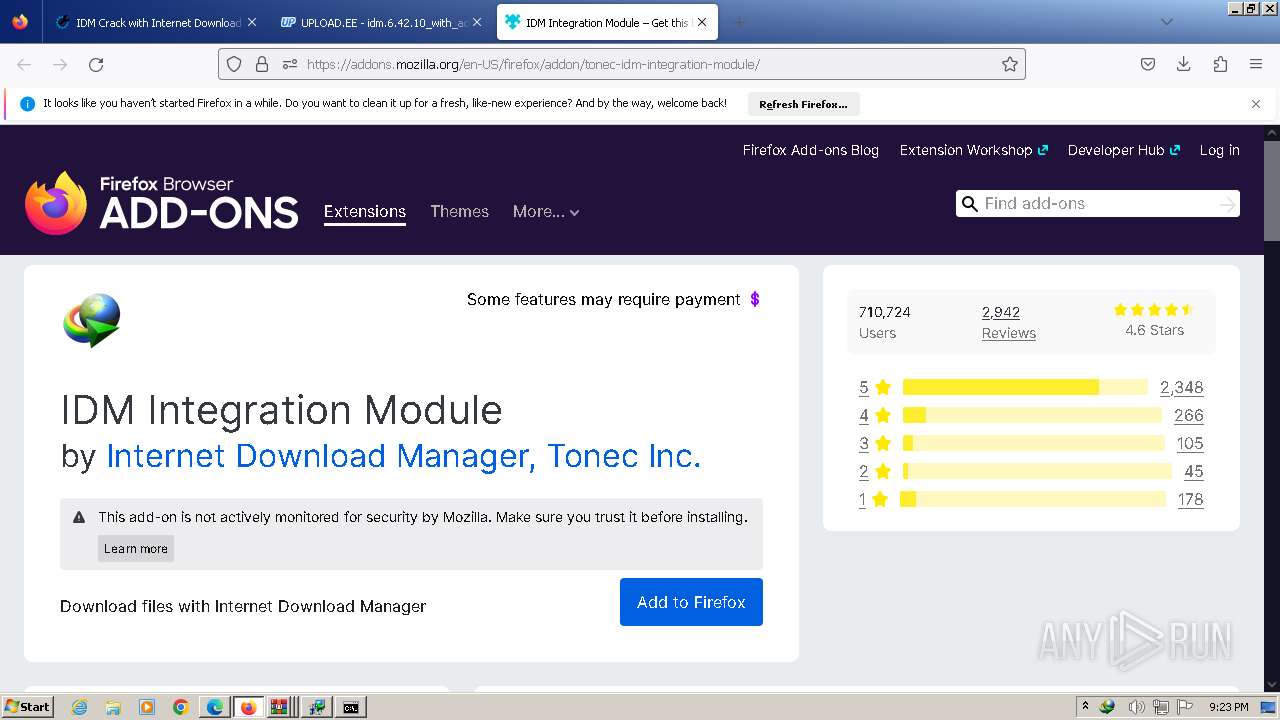Viewport: 1280px width, 720px height.
Task: Click the IDM add-on globe icon
Action: [x=92, y=320]
